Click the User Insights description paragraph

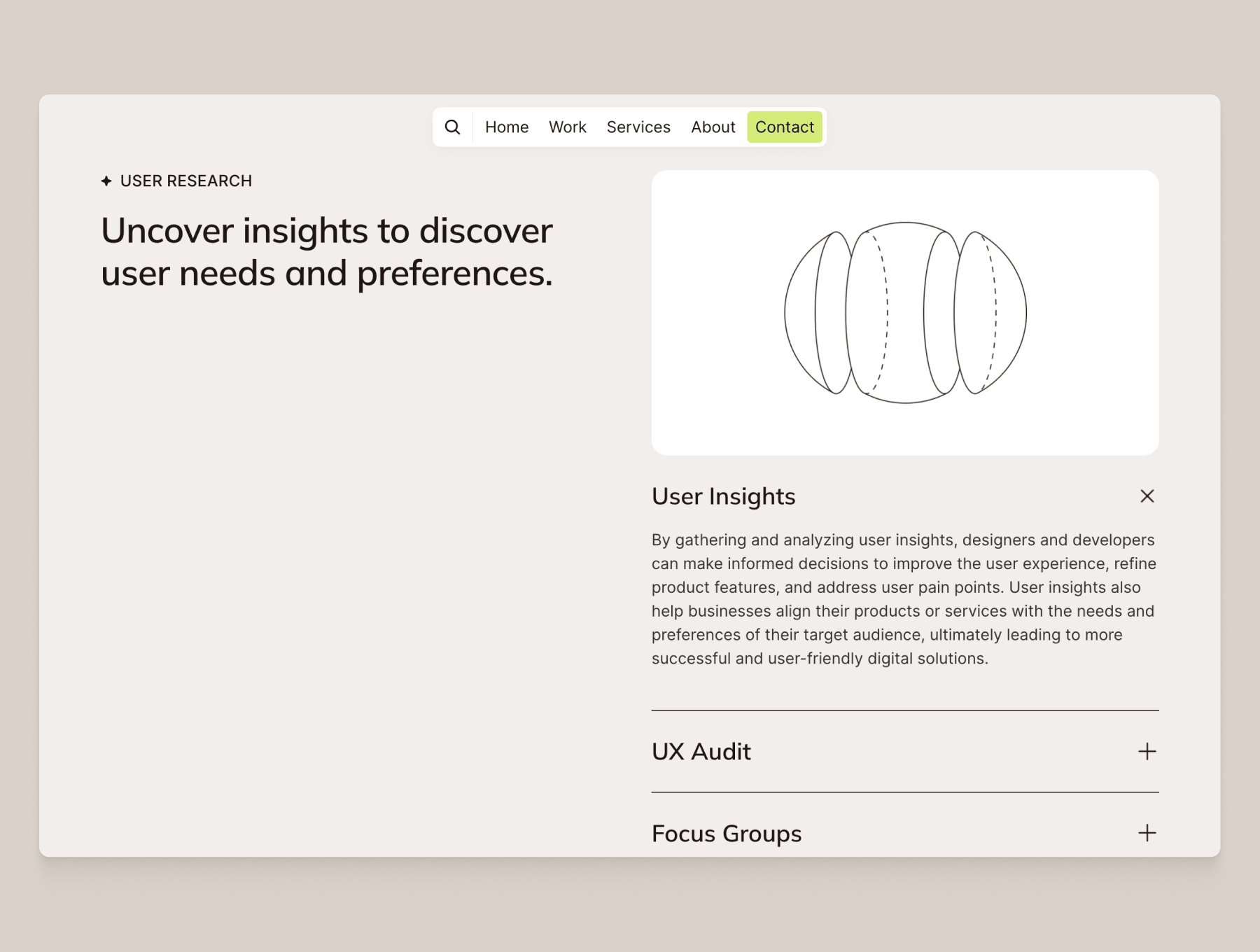904,599
